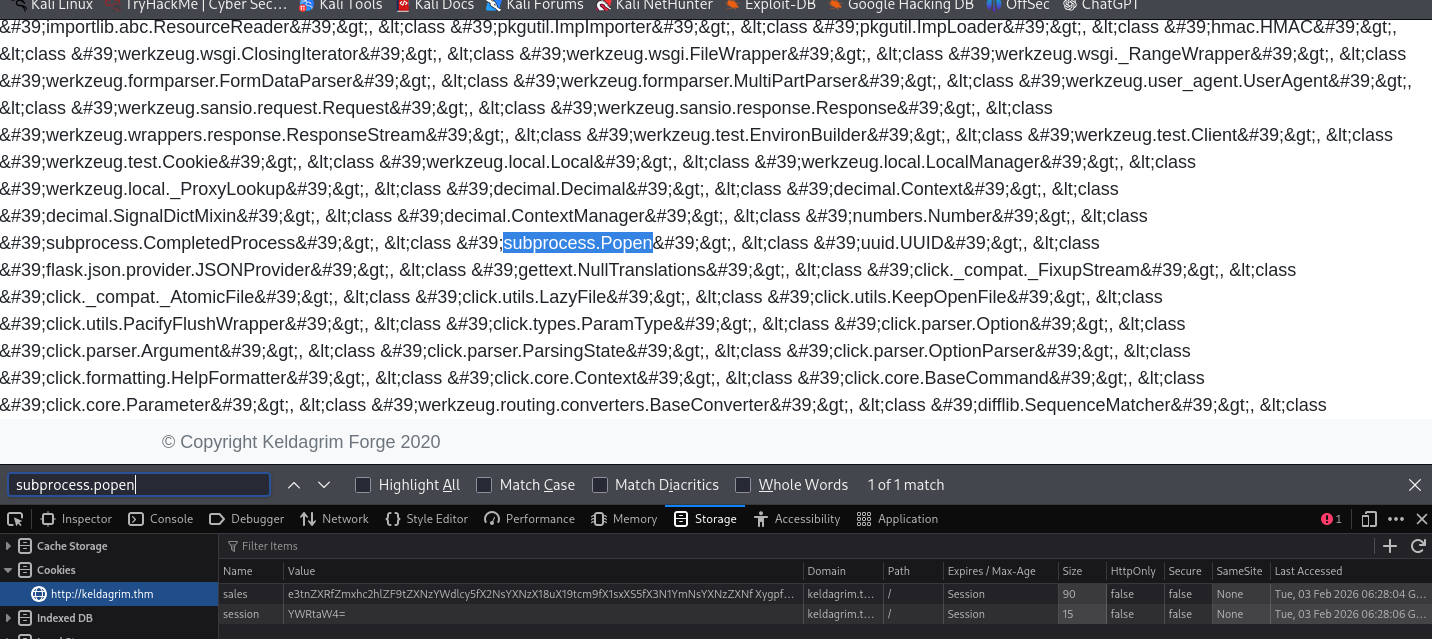
Task: Close the find bar
Action: (x=1414, y=485)
